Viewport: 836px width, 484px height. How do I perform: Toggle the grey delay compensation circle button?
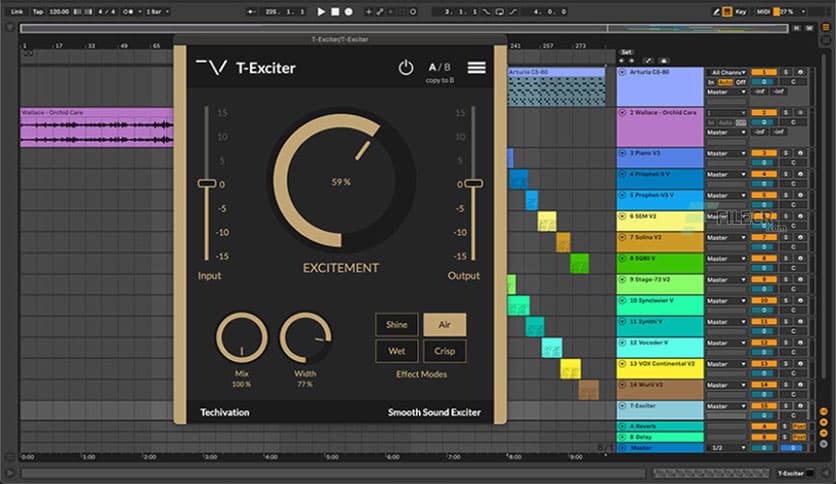click(824, 443)
